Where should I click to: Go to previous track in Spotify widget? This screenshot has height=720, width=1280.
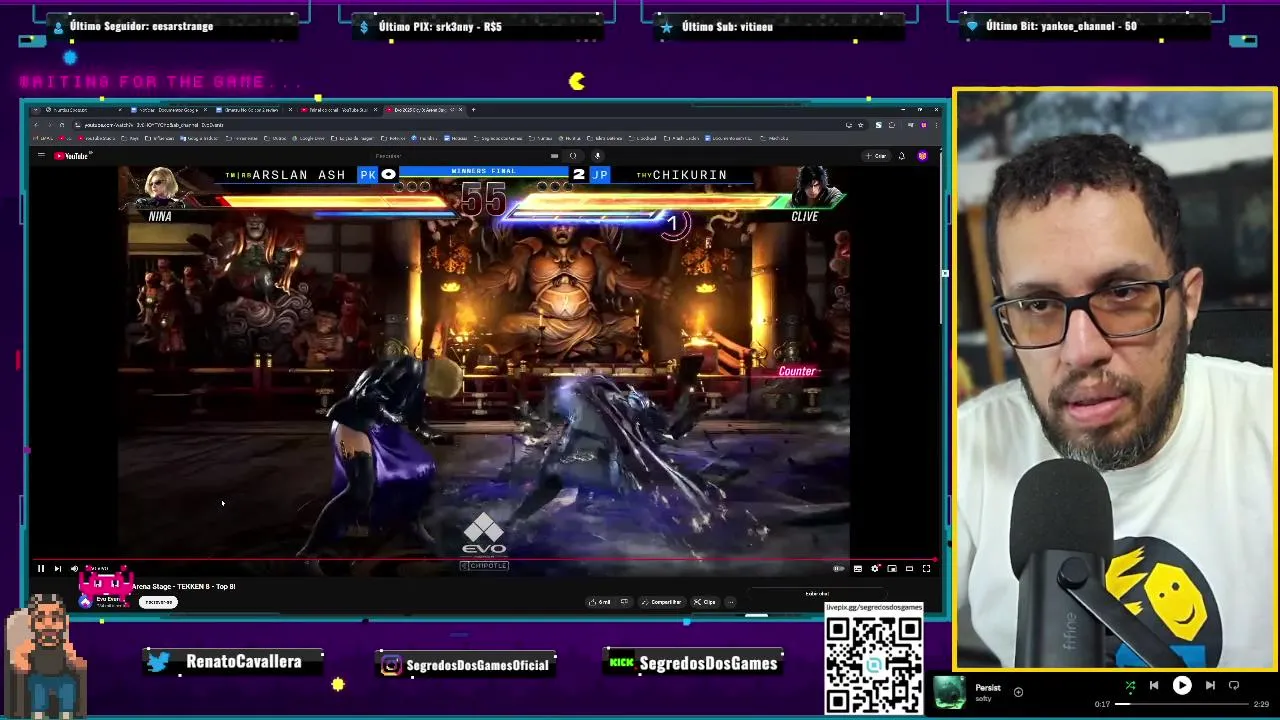[1153, 686]
